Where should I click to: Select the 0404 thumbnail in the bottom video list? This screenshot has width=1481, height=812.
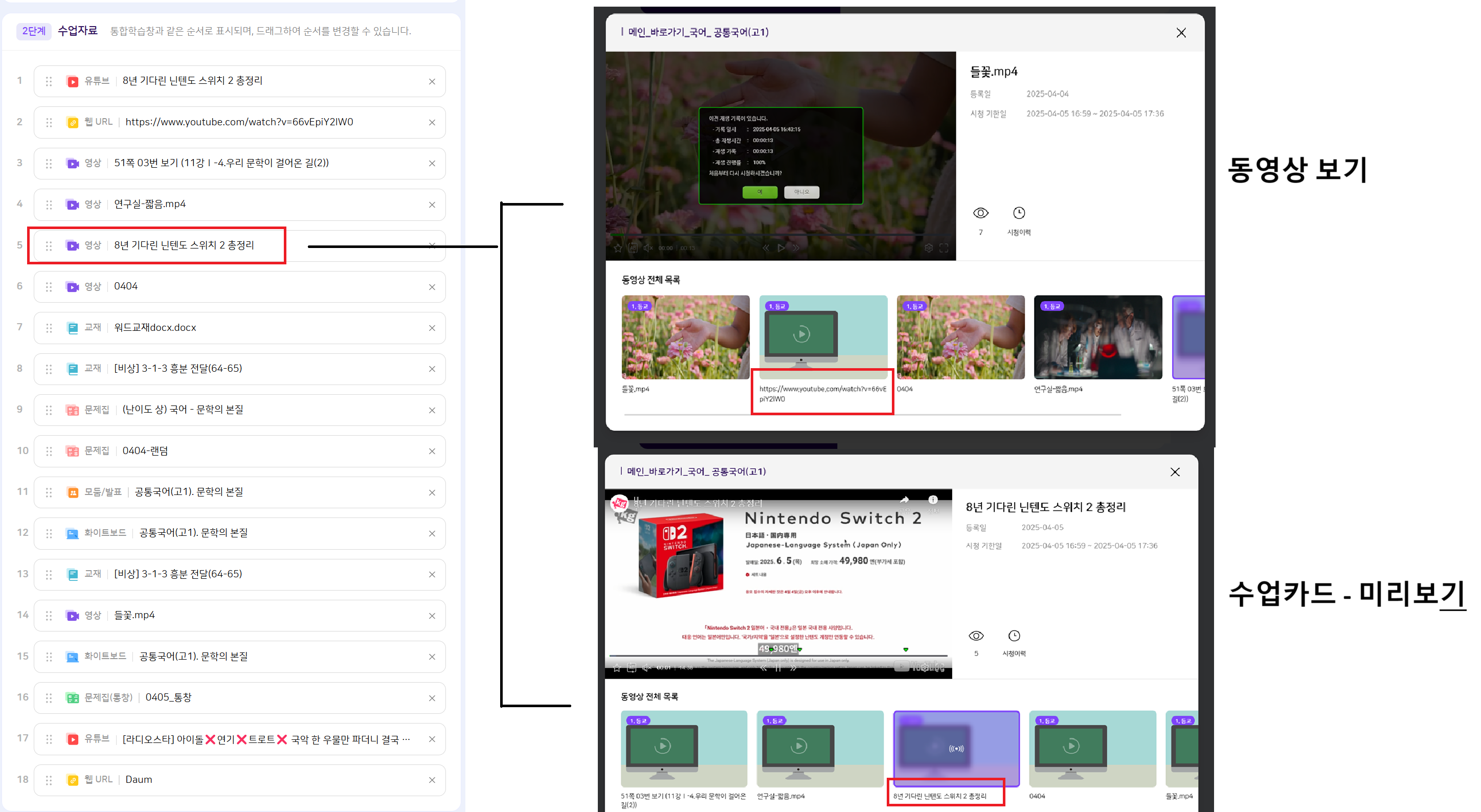tap(1092, 749)
